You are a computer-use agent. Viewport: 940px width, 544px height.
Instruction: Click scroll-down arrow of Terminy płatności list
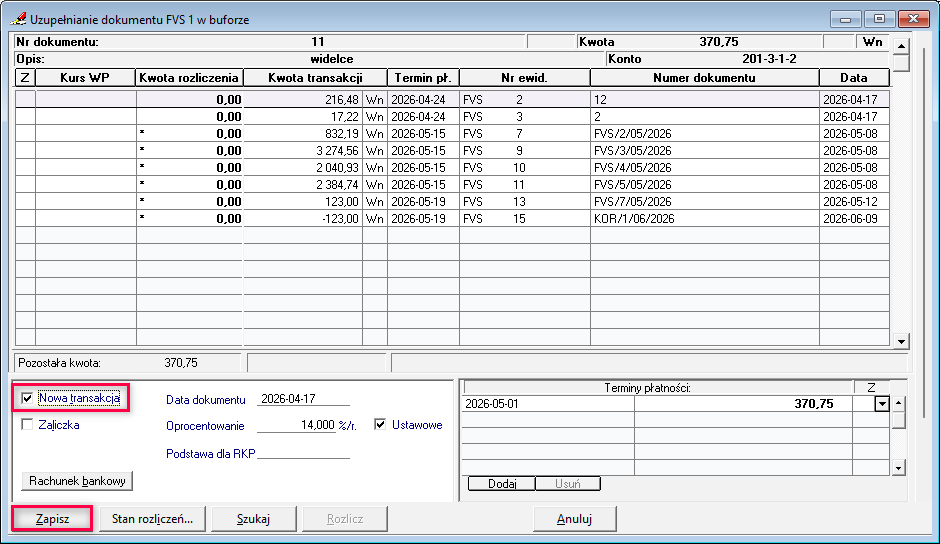click(x=898, y=468)
